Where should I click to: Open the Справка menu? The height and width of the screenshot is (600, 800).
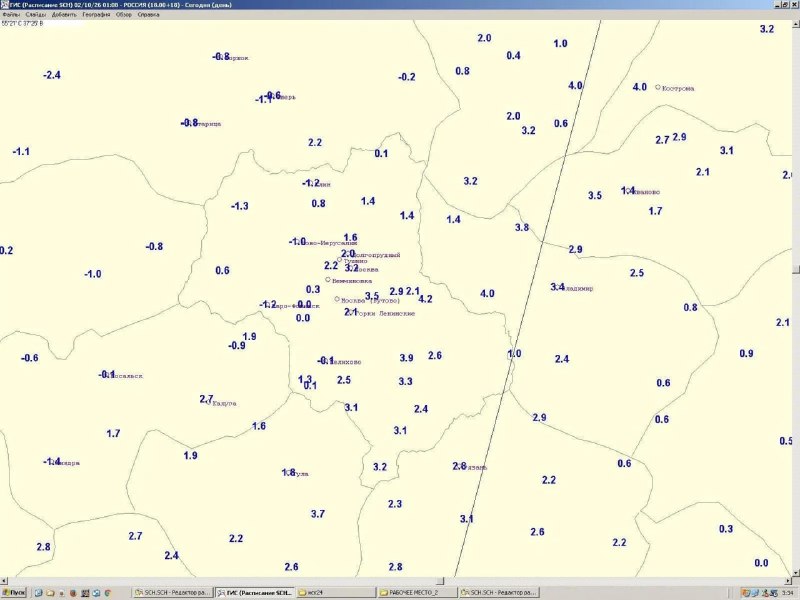pyautogui.click(x=148, y=15)
